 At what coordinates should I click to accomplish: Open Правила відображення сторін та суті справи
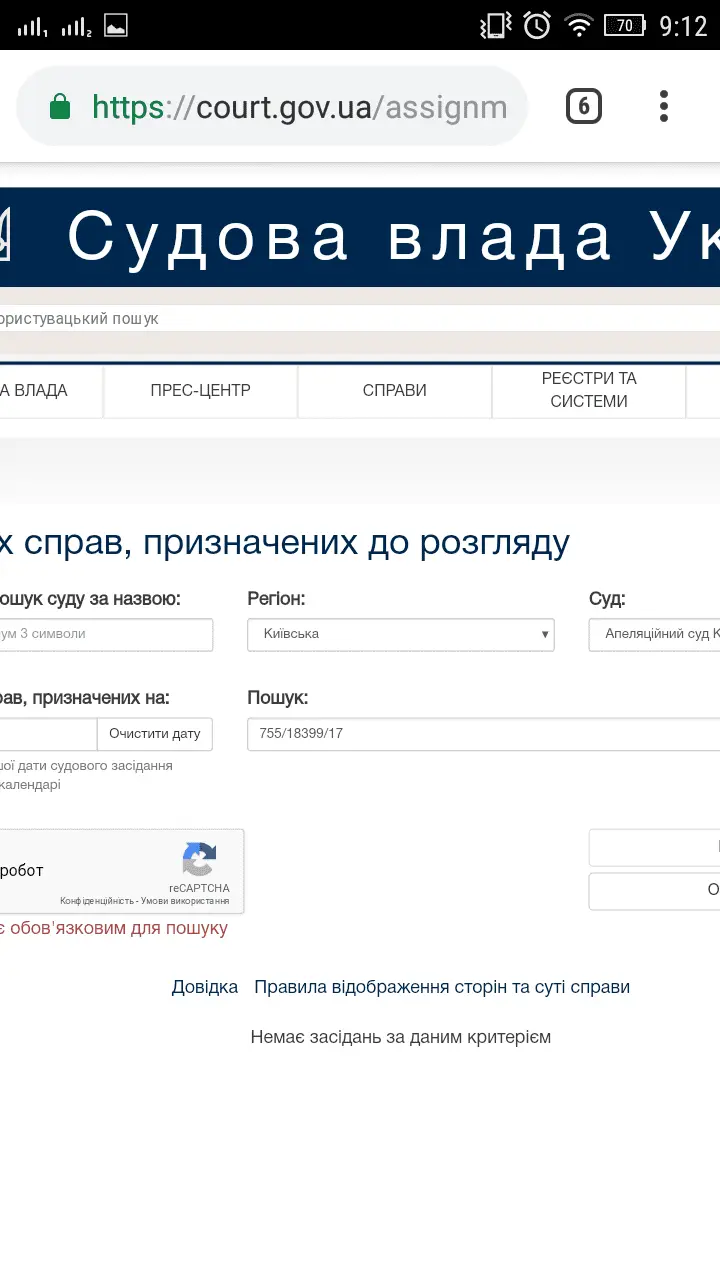tap(442, 987)
